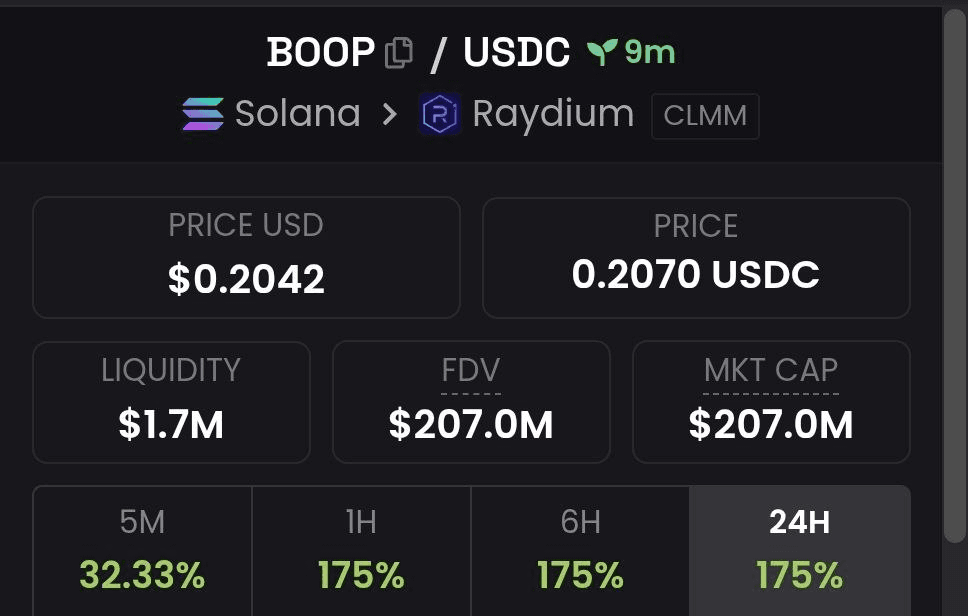This screenshot has height=616, width=968.
Task: Open the Raydium link
Action: coord(554,114)
